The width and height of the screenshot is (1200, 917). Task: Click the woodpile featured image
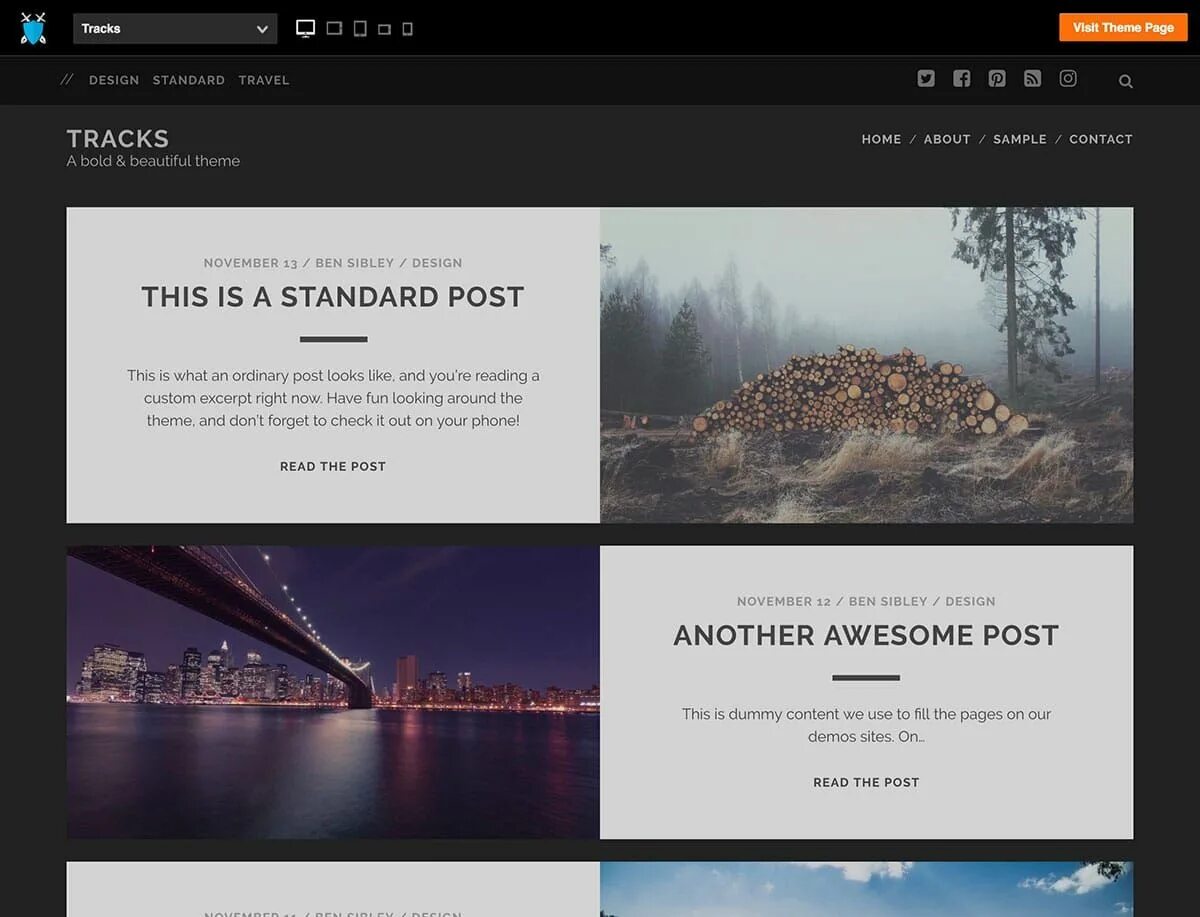pos(866,364)
